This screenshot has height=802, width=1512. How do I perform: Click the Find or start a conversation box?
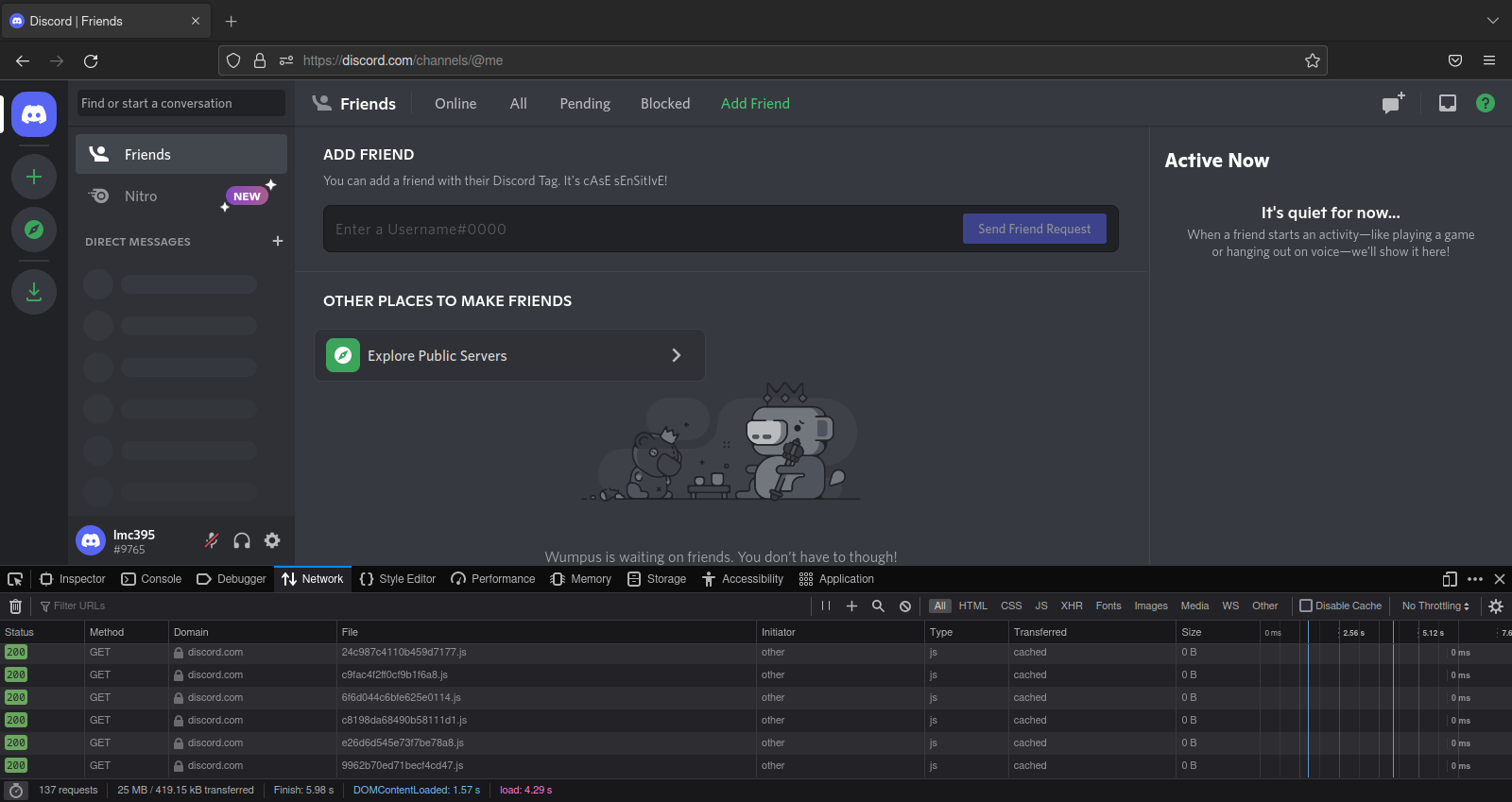point(181,103)
